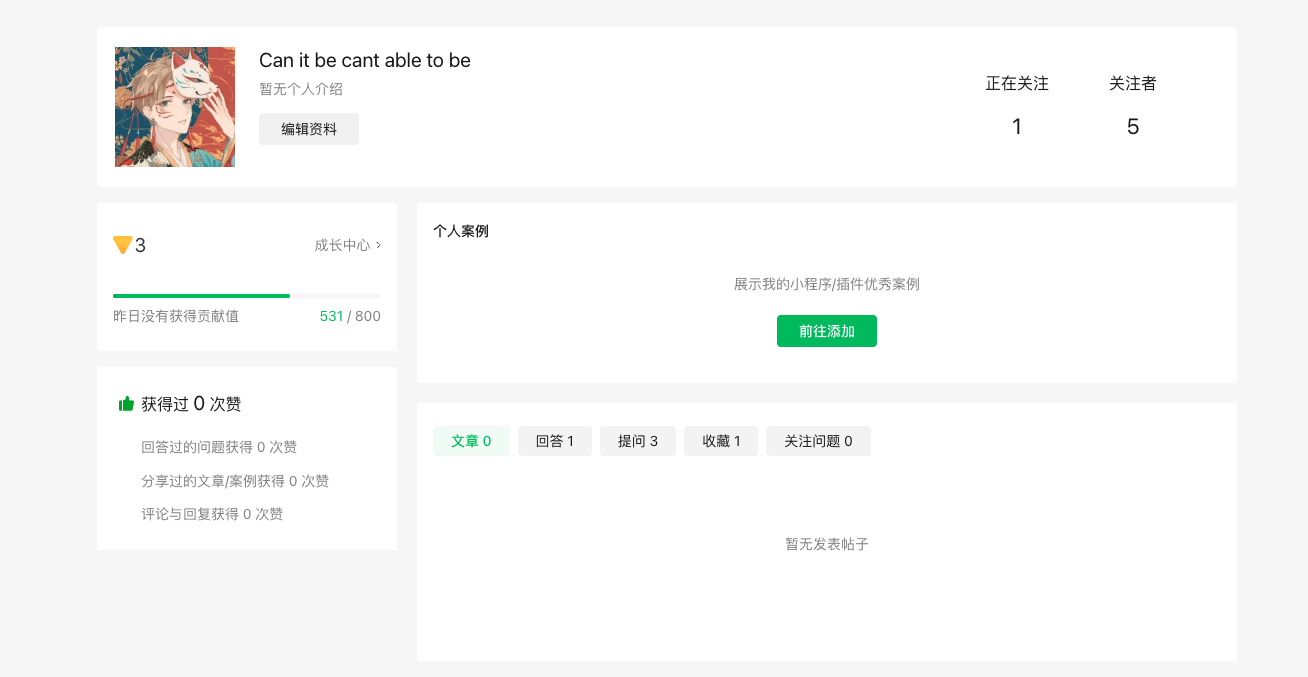Click the yellow level badge icon

[123, 245]
